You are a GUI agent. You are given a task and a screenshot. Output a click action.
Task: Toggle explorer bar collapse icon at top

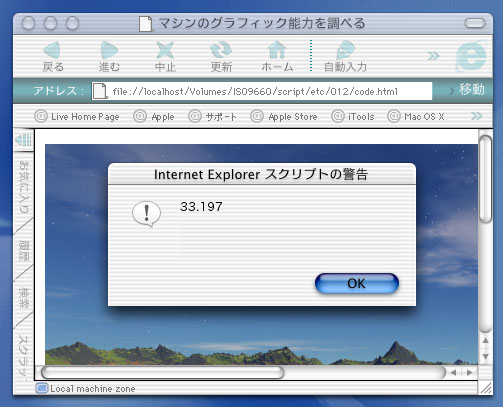point(24,140)
